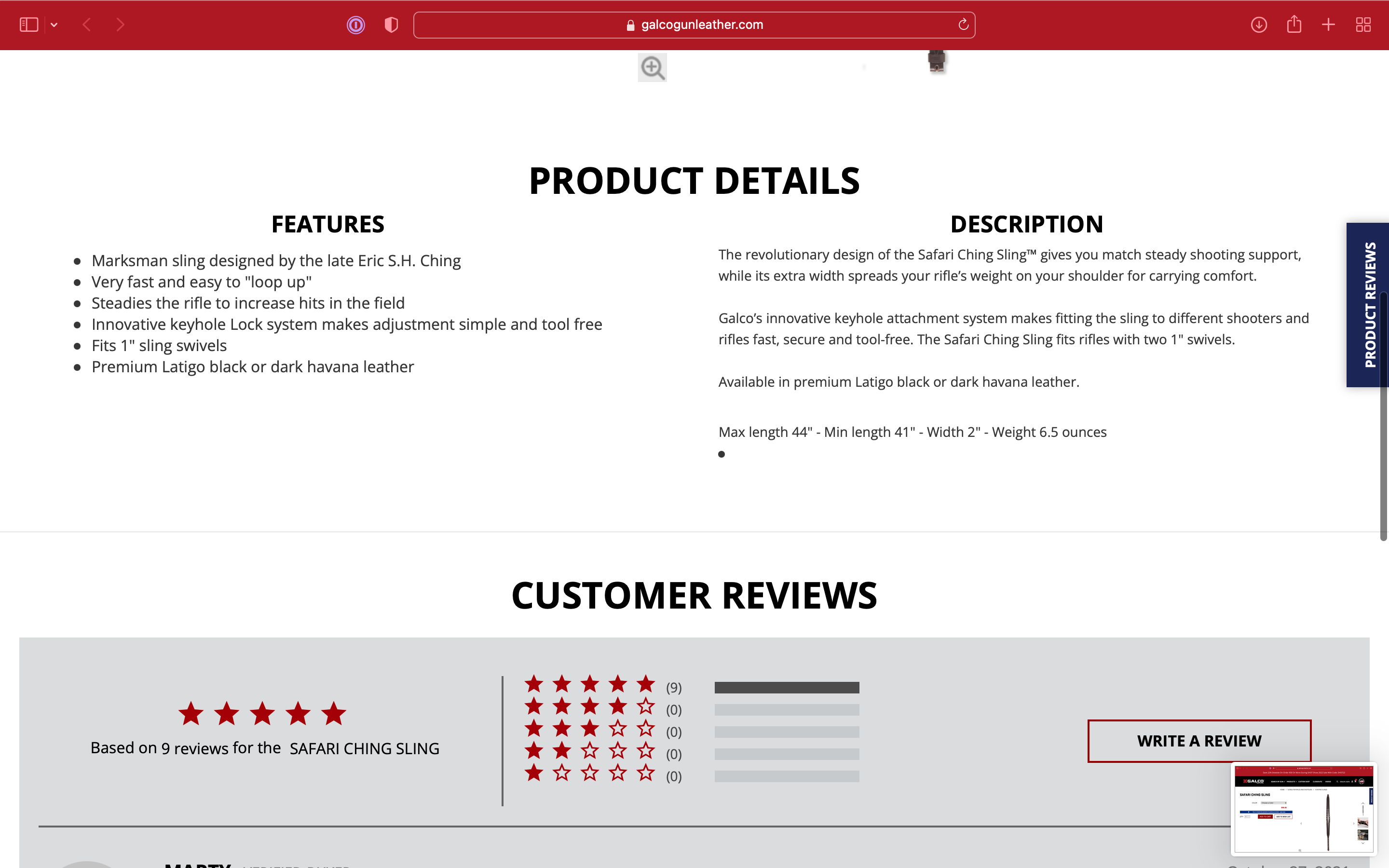This screenshot has width=1389, height=868.
Task: Zoom product image with magnifier icon
Action: 652,68
